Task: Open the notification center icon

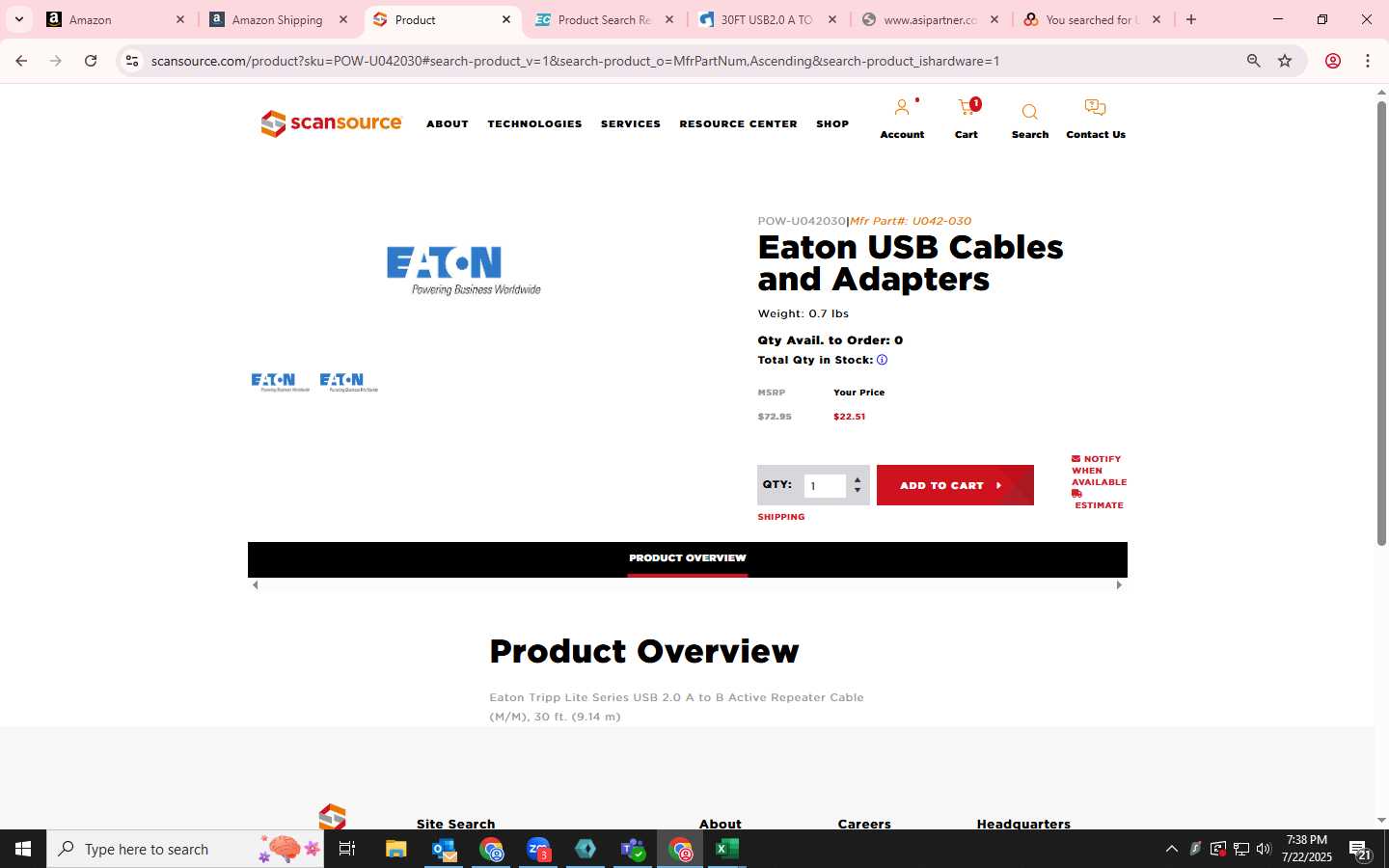Action: tap(1360, 850)
